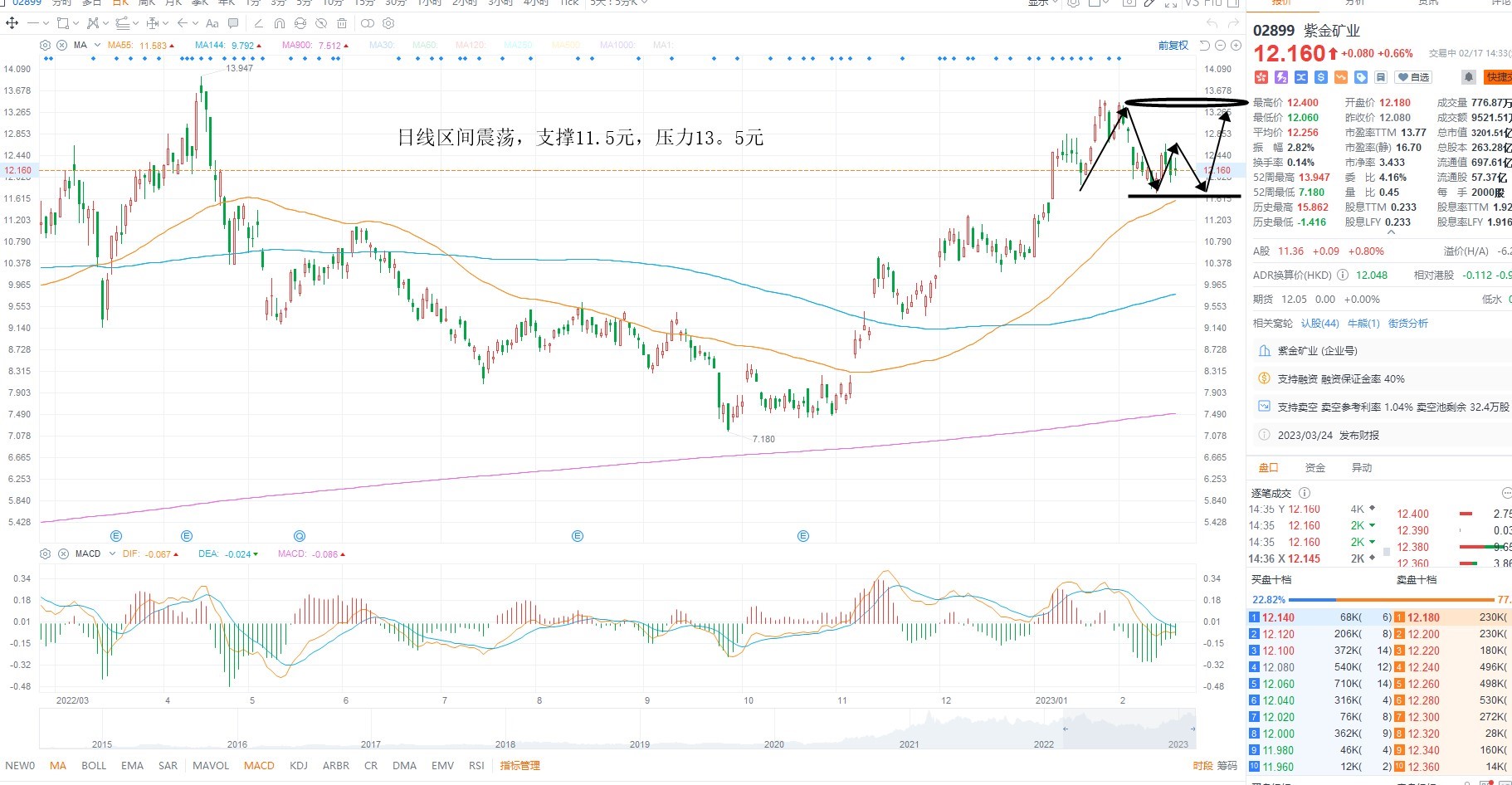Click the purple lightning Z icon
This screenshot has height=785, width=1512.
tap(1281, 77)
